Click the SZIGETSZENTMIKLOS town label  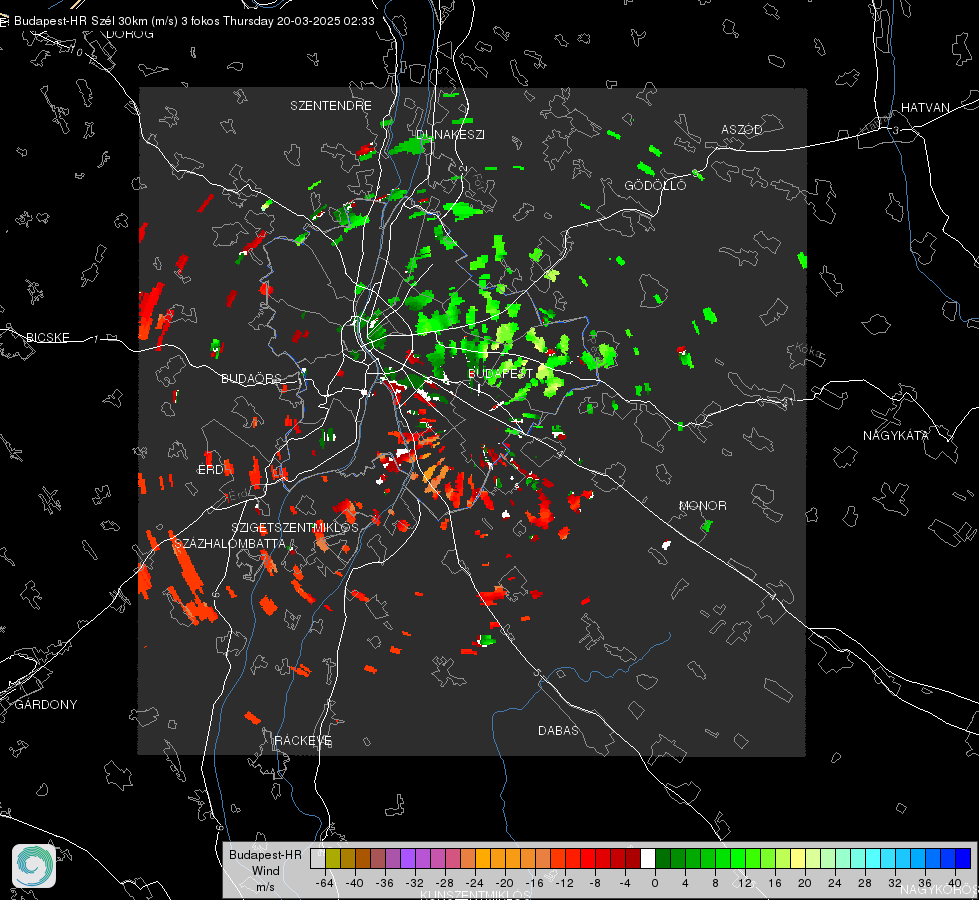pyautogui.click(x=295, y=528)
